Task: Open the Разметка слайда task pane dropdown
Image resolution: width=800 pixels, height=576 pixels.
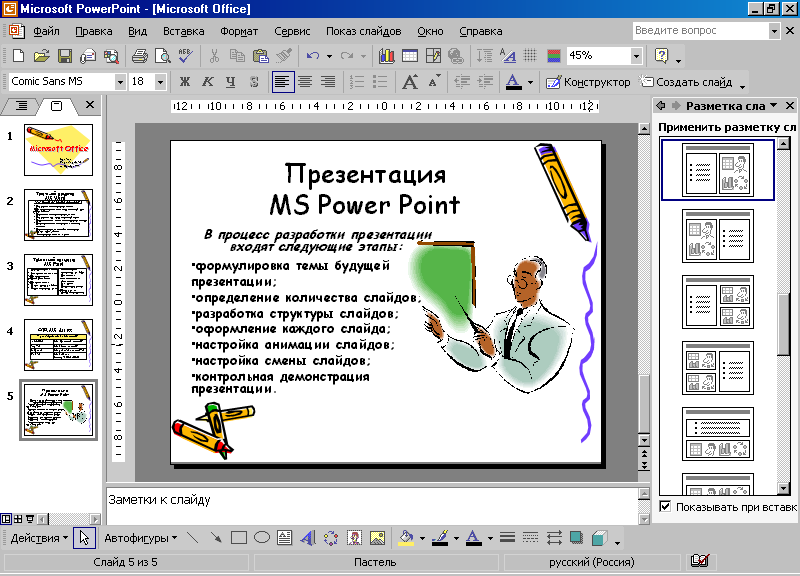Action: click(773, 106)
